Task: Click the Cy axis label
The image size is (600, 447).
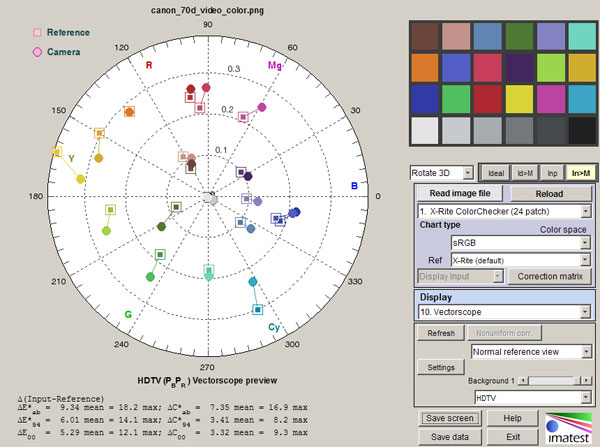Action: [x=274, y=327]
